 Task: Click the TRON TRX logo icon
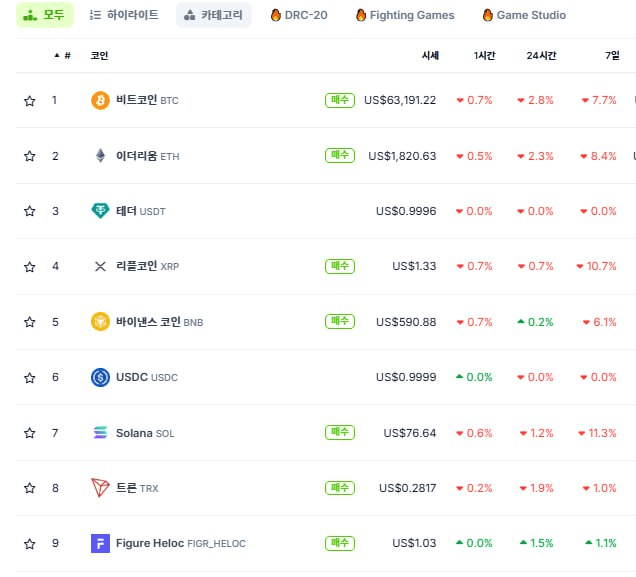click(100, 488)
